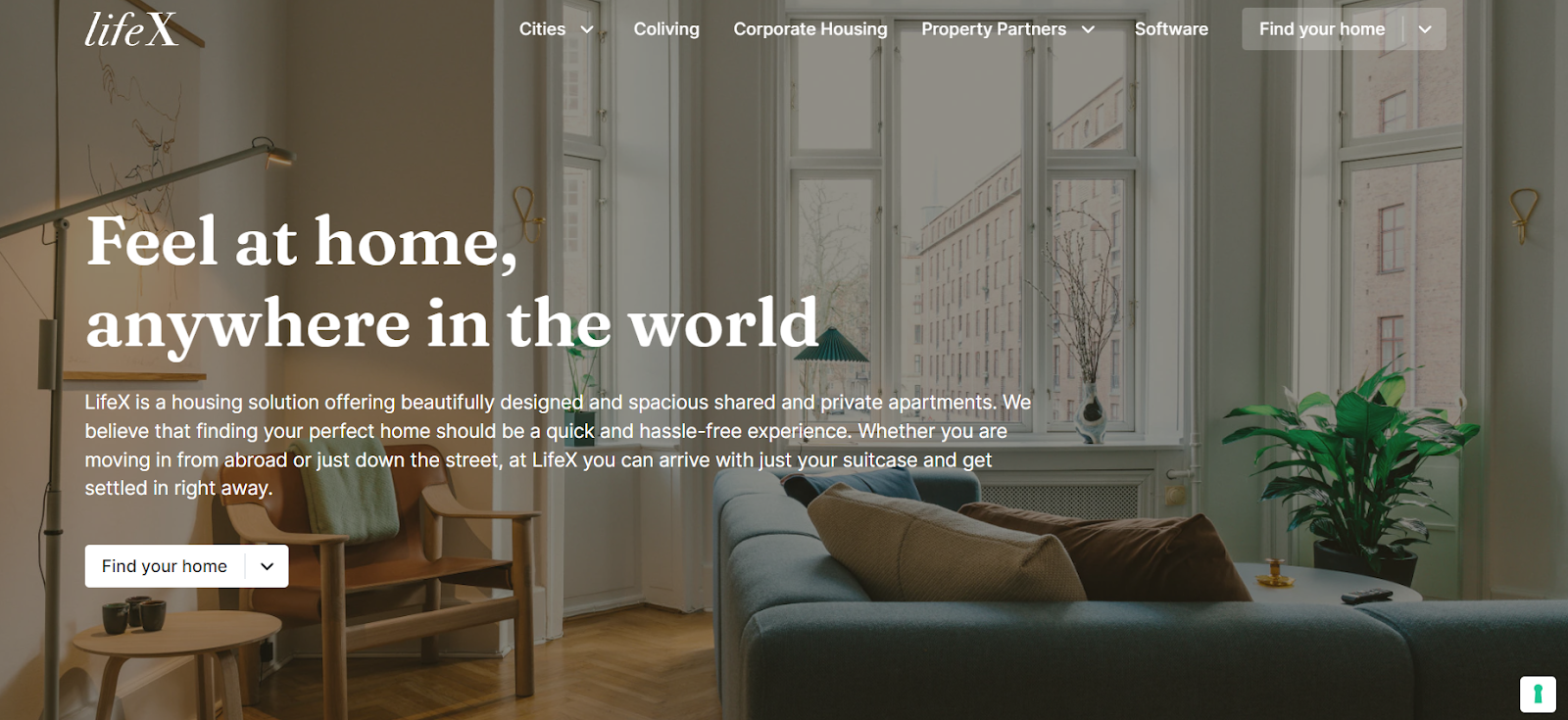Go to the Coliving page

[x=666, y=29]
